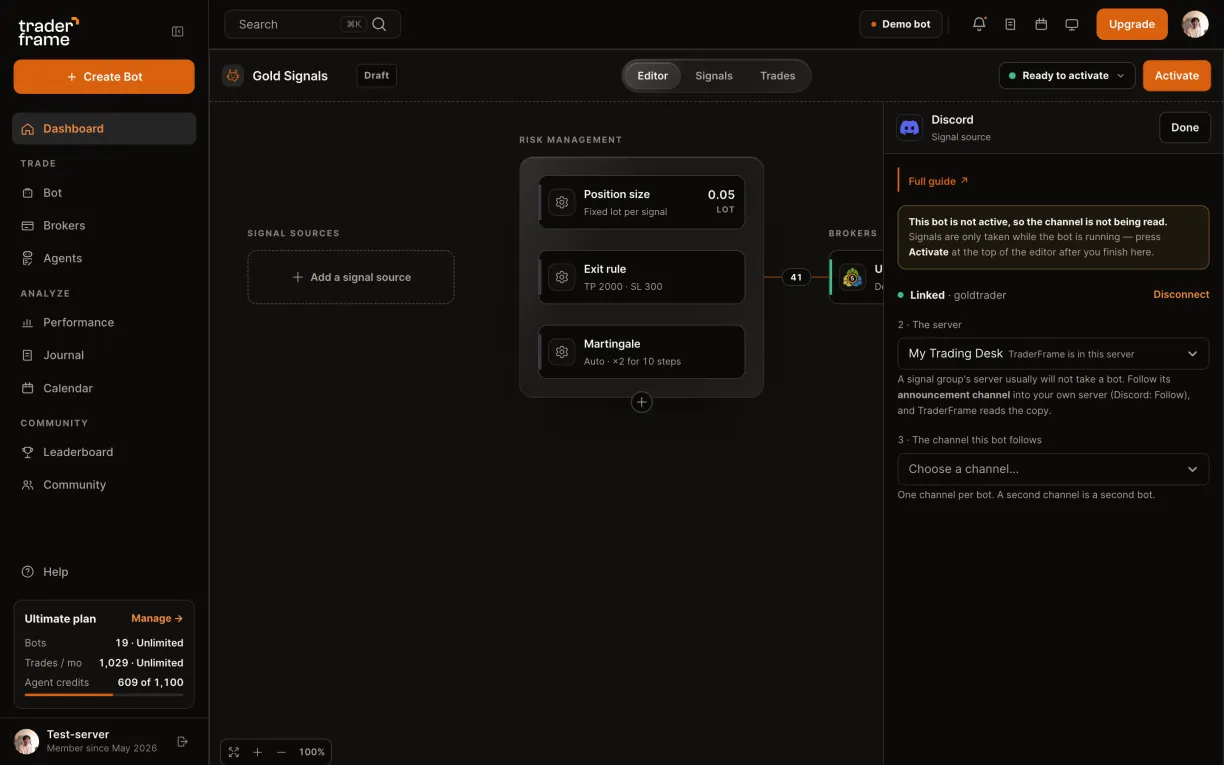Image resolution: width=1224 pixels, height=765 pixels.
Task: Open Exit rule gear settings
Action: pos(562,277)
